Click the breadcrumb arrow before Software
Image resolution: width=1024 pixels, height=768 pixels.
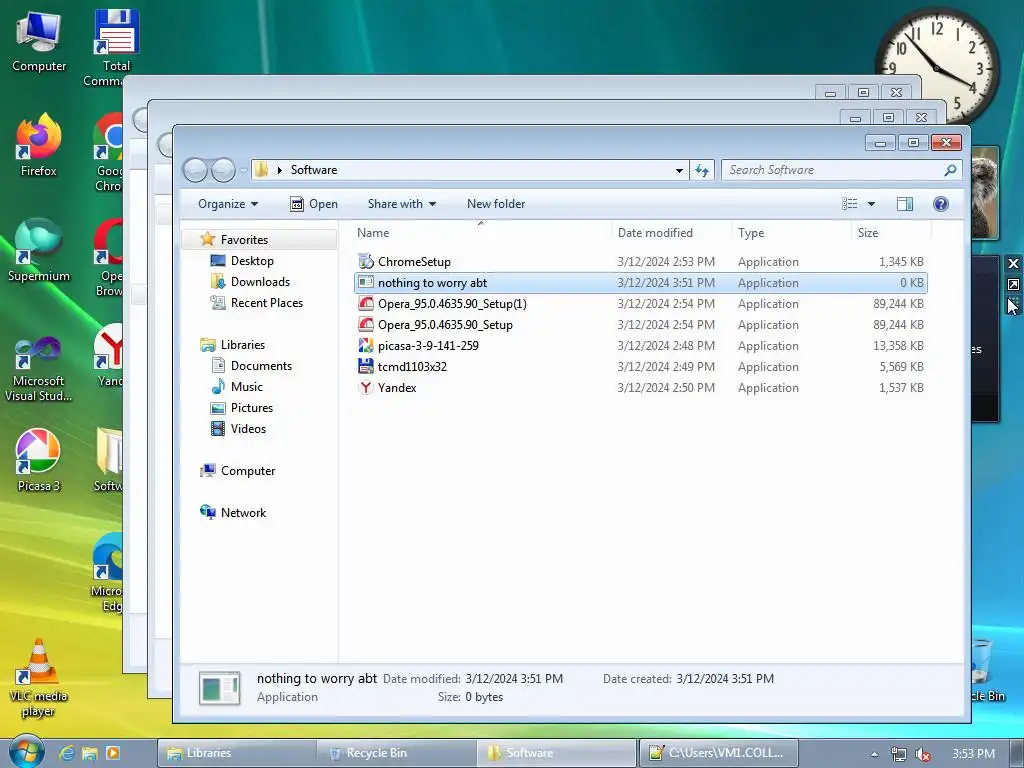coord(280,170)
